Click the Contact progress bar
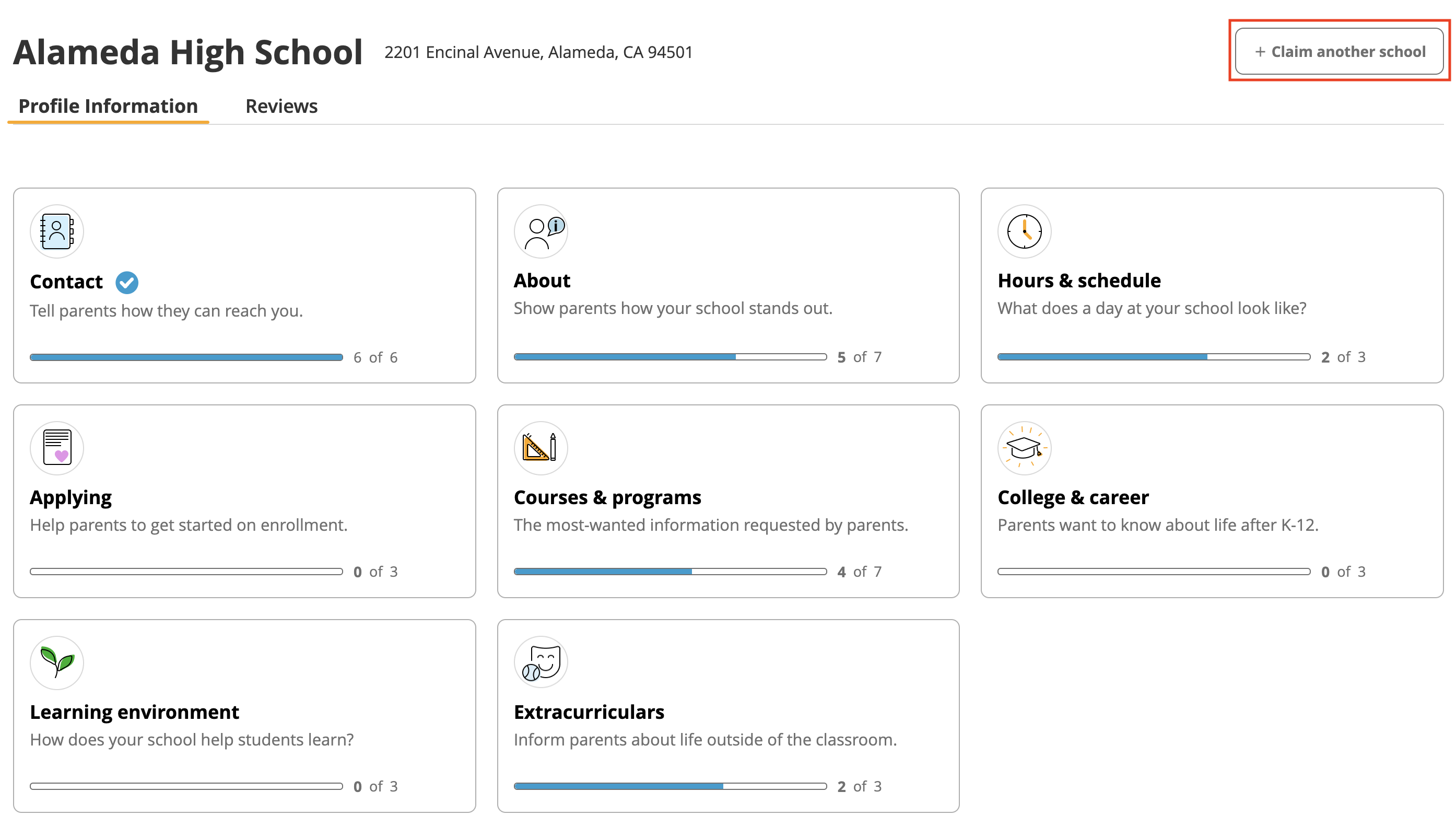Screen dimensions: 1456x827 click(x=186, y=357)
